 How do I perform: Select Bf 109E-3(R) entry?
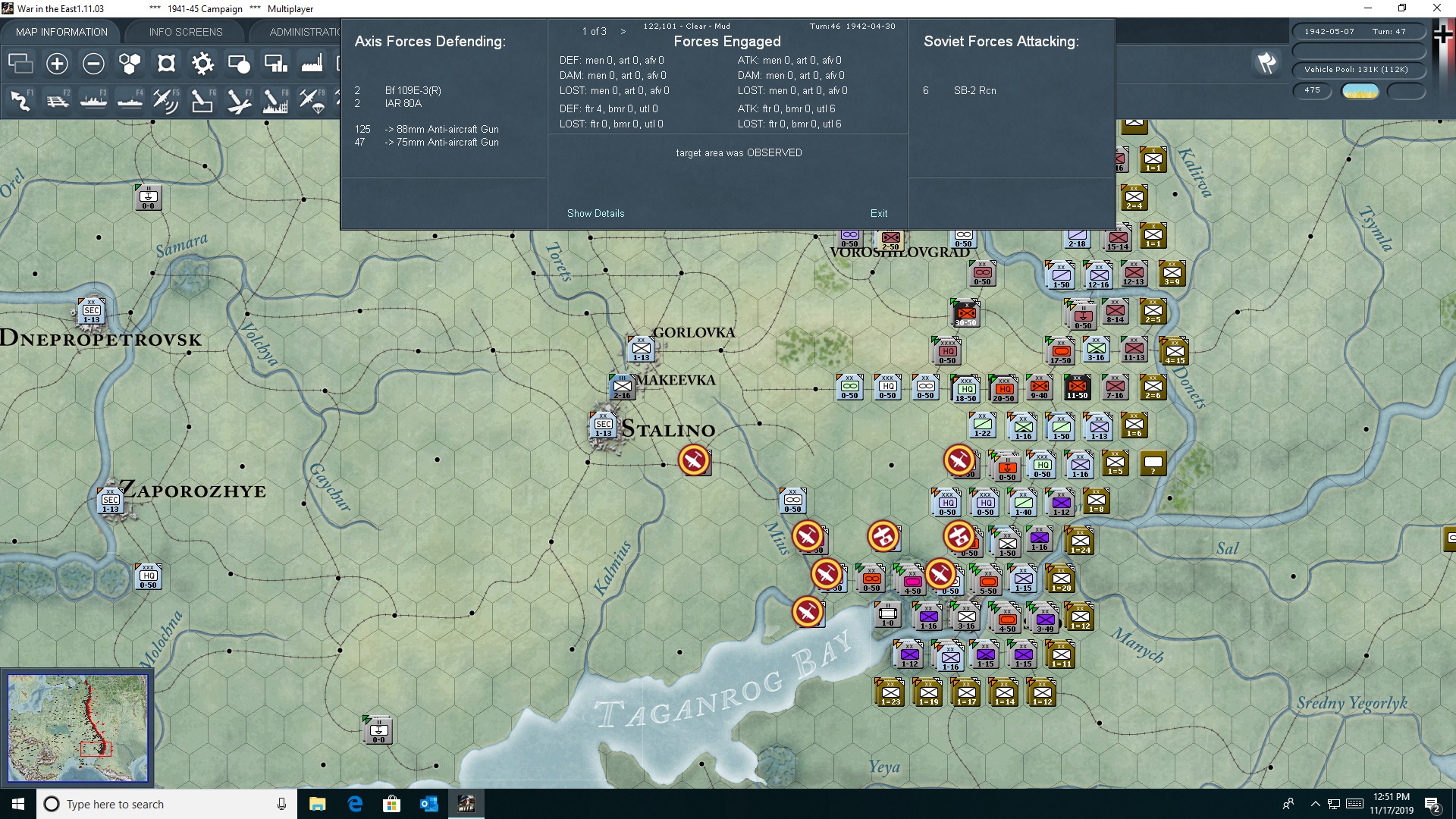pyautogui.click(x=398, y=90)
